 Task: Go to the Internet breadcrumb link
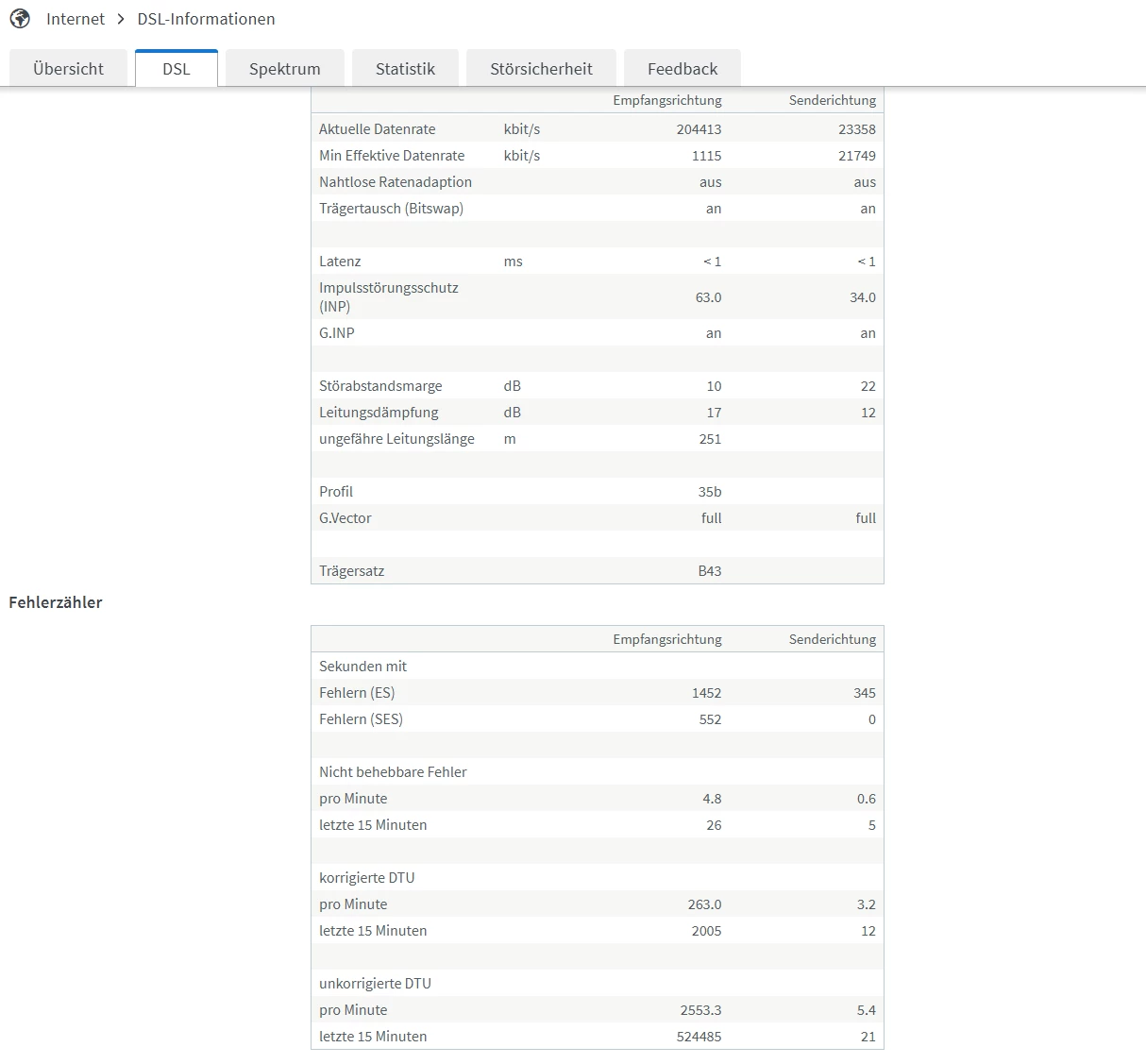(76, 19)
